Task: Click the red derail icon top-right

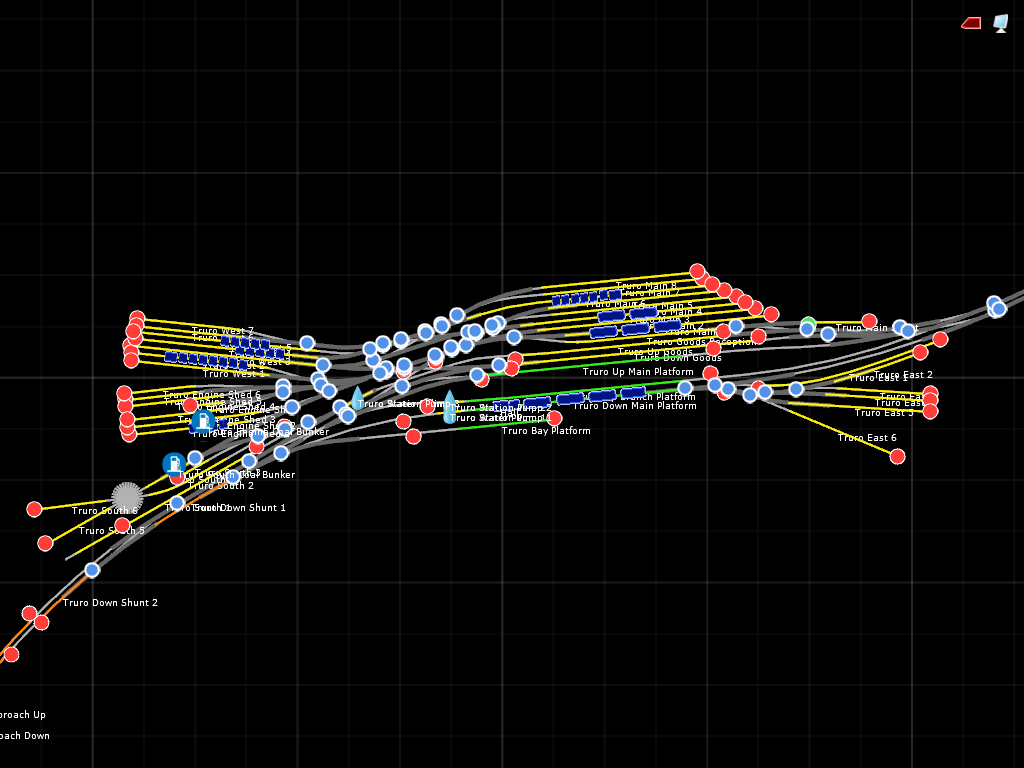Action: click(971, 23)
